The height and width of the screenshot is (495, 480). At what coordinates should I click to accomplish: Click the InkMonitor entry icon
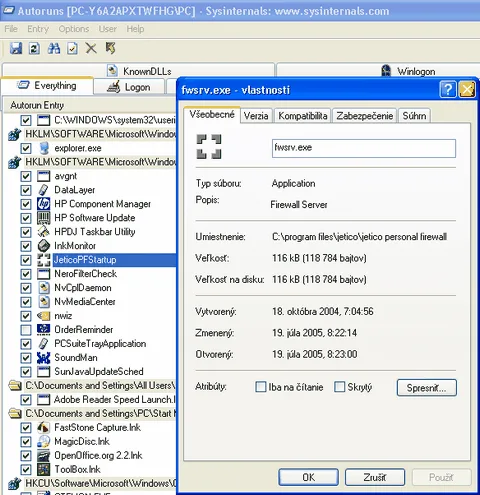pyautogui.click(x=43, y=246)
